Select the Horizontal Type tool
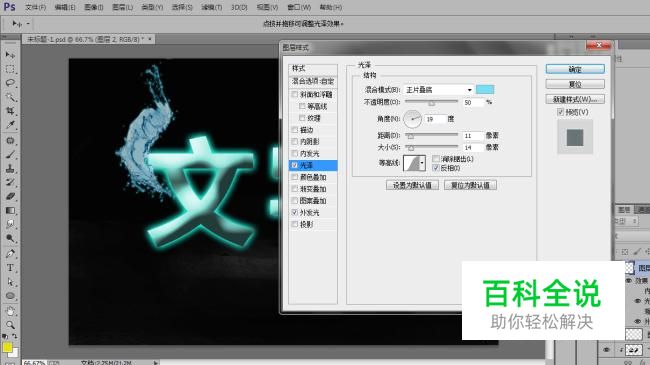 (10, 268)
